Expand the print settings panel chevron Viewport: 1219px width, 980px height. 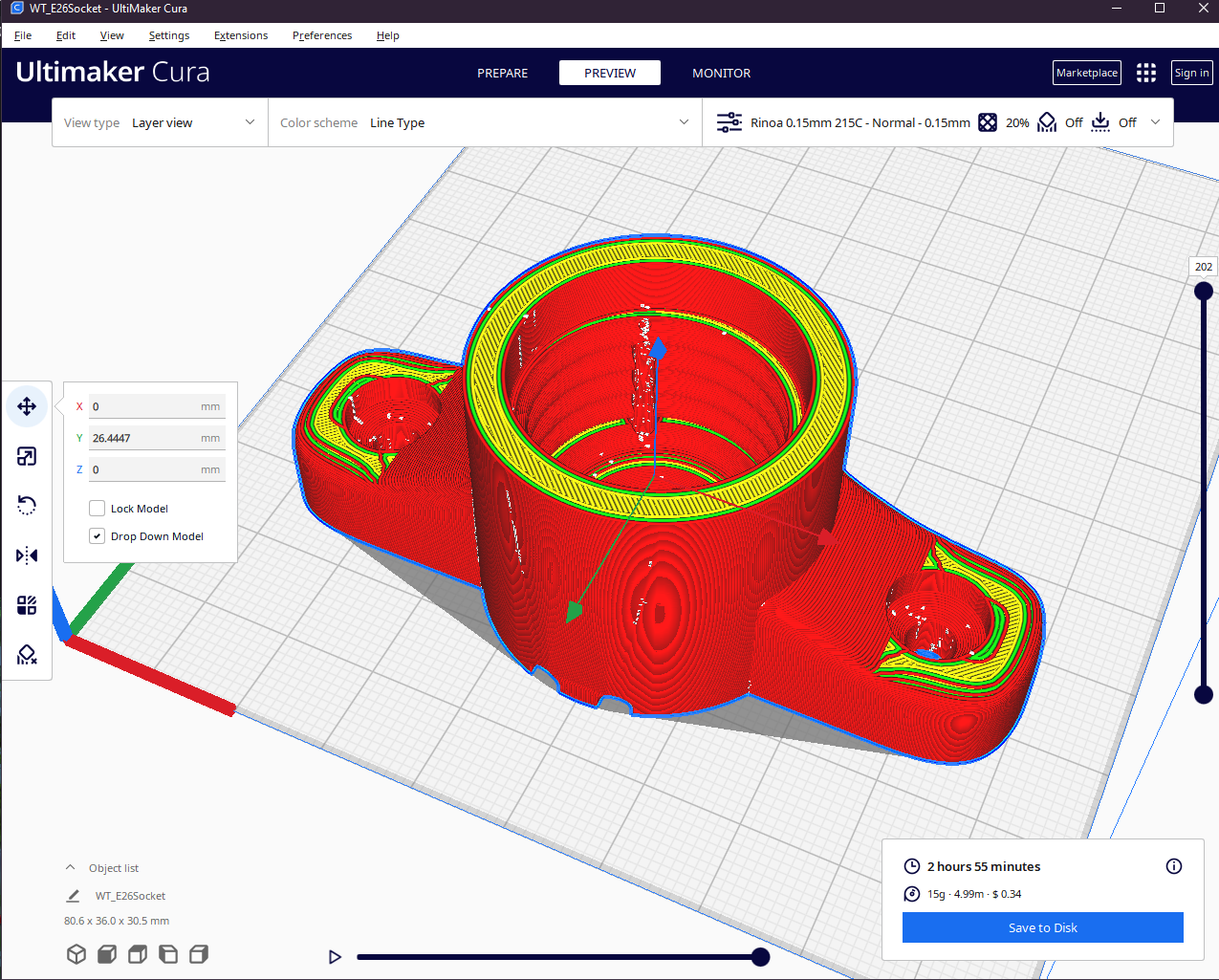[x=1155, y=122]
